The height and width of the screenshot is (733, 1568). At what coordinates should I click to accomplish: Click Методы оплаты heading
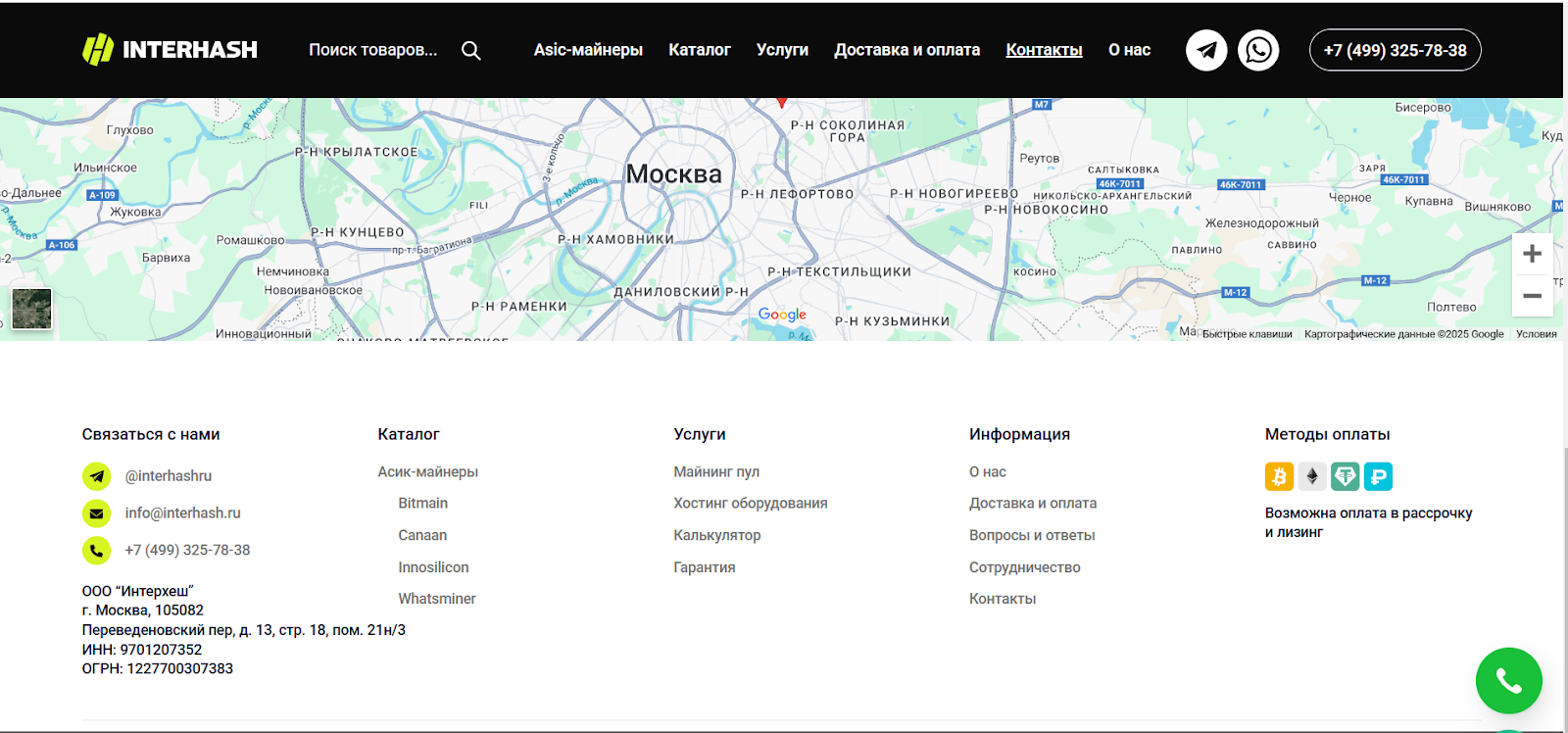pos(1328,434)
